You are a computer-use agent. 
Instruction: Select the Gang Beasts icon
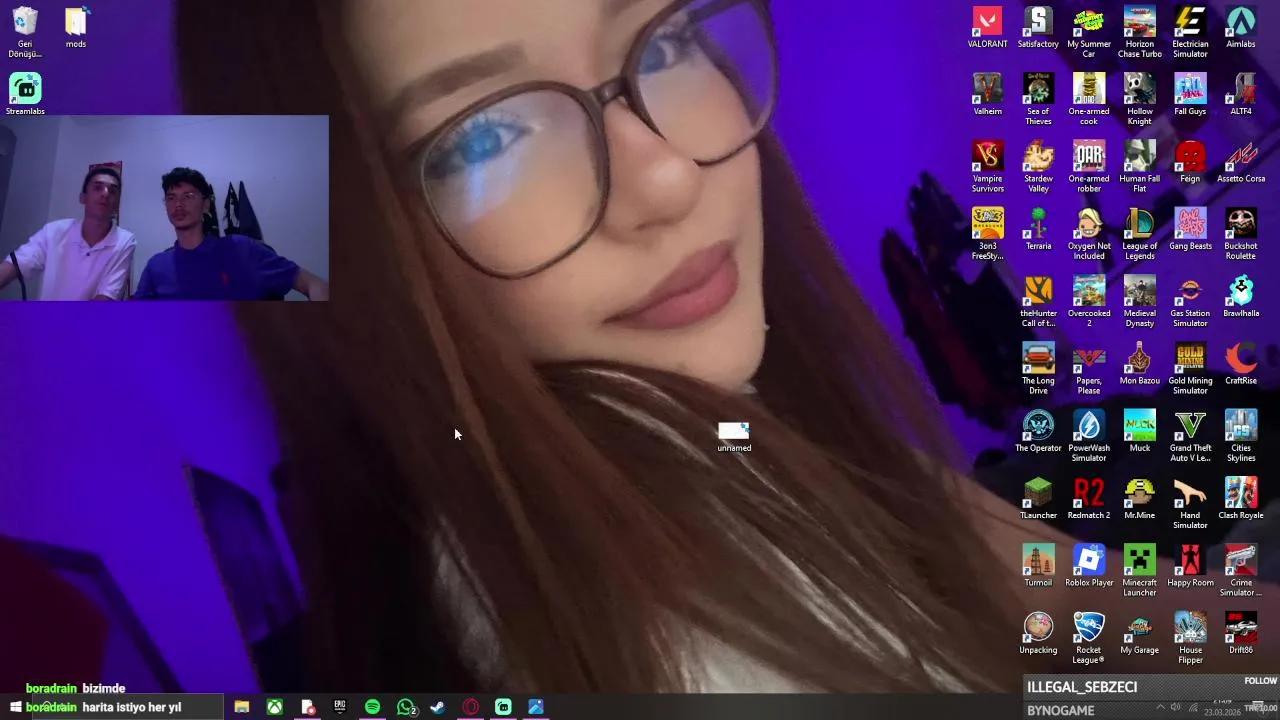pos(1190,229)
